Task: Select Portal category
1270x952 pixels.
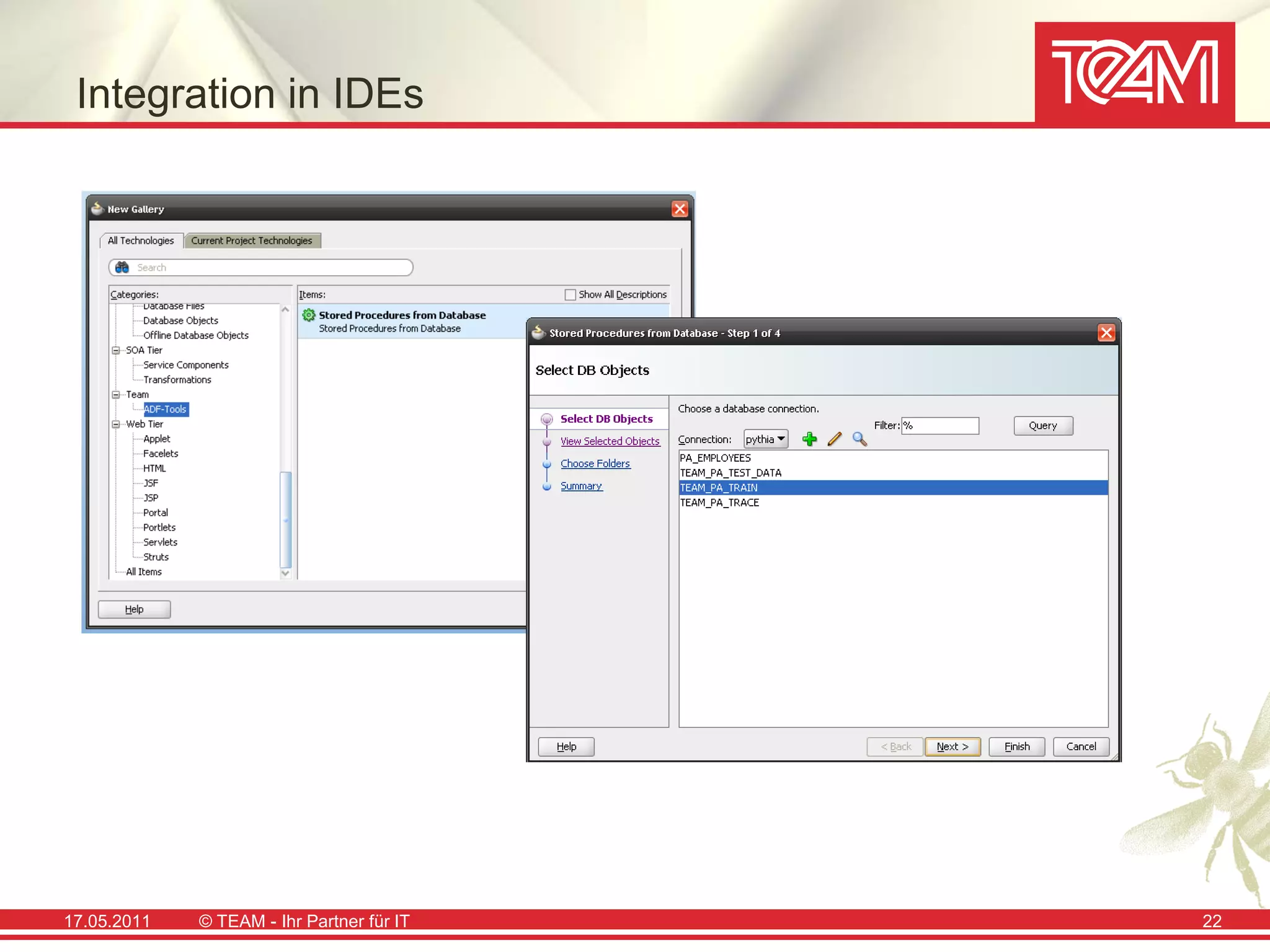Action: pos(156,513)
